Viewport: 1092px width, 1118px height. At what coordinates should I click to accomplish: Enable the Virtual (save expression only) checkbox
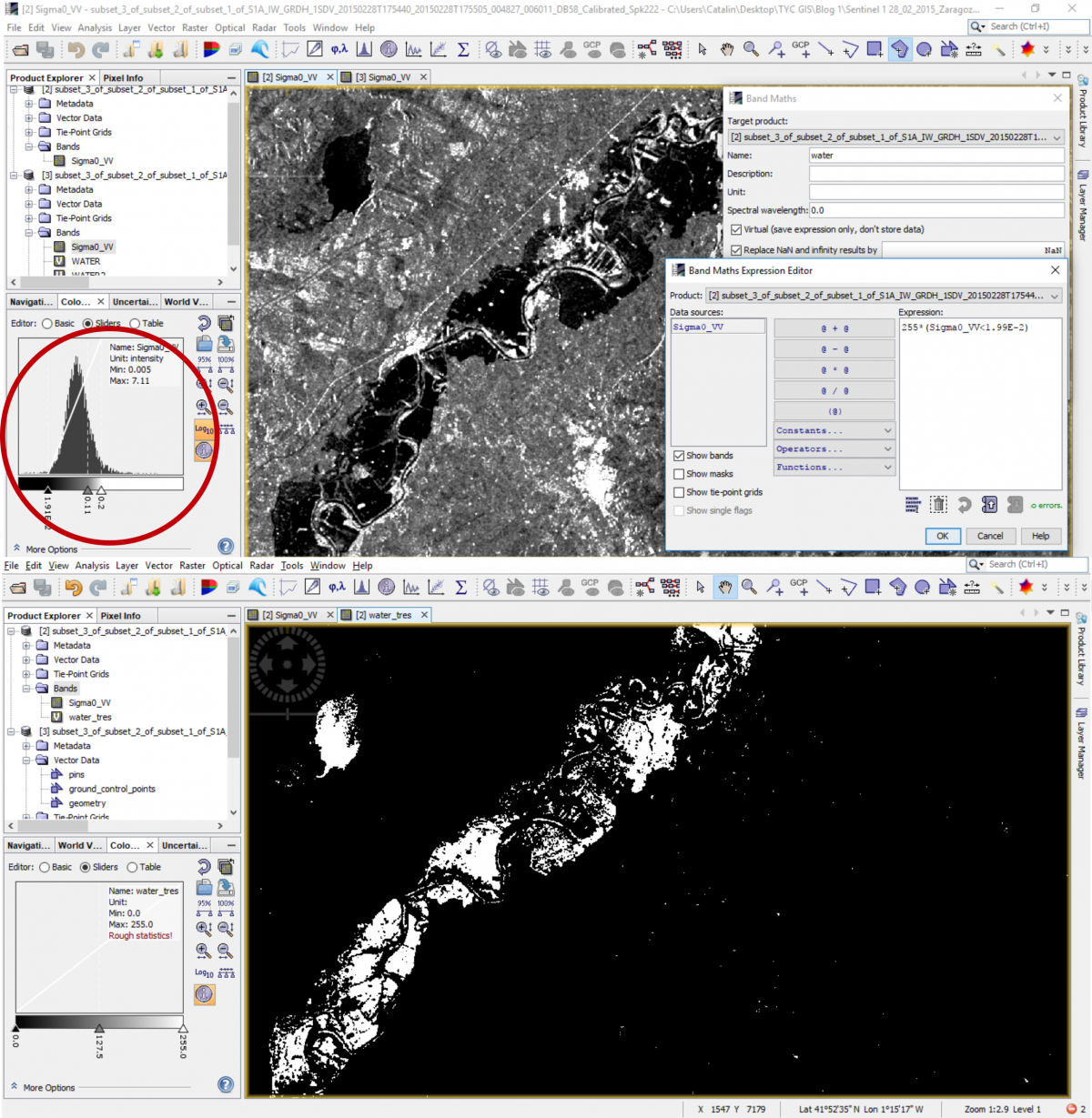pyautogui.click(x=737, y=228)
